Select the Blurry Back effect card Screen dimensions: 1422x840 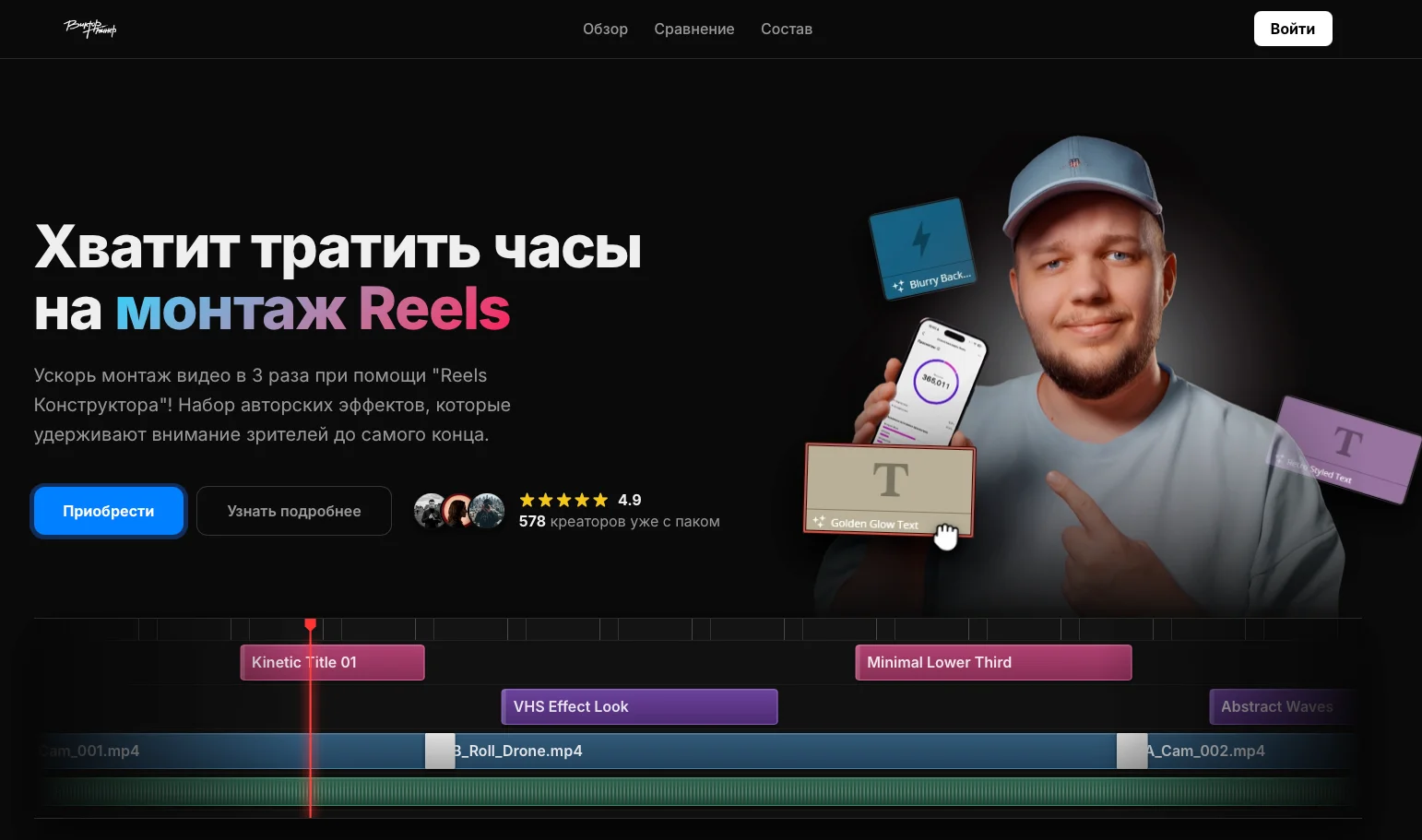pos(922,248)
